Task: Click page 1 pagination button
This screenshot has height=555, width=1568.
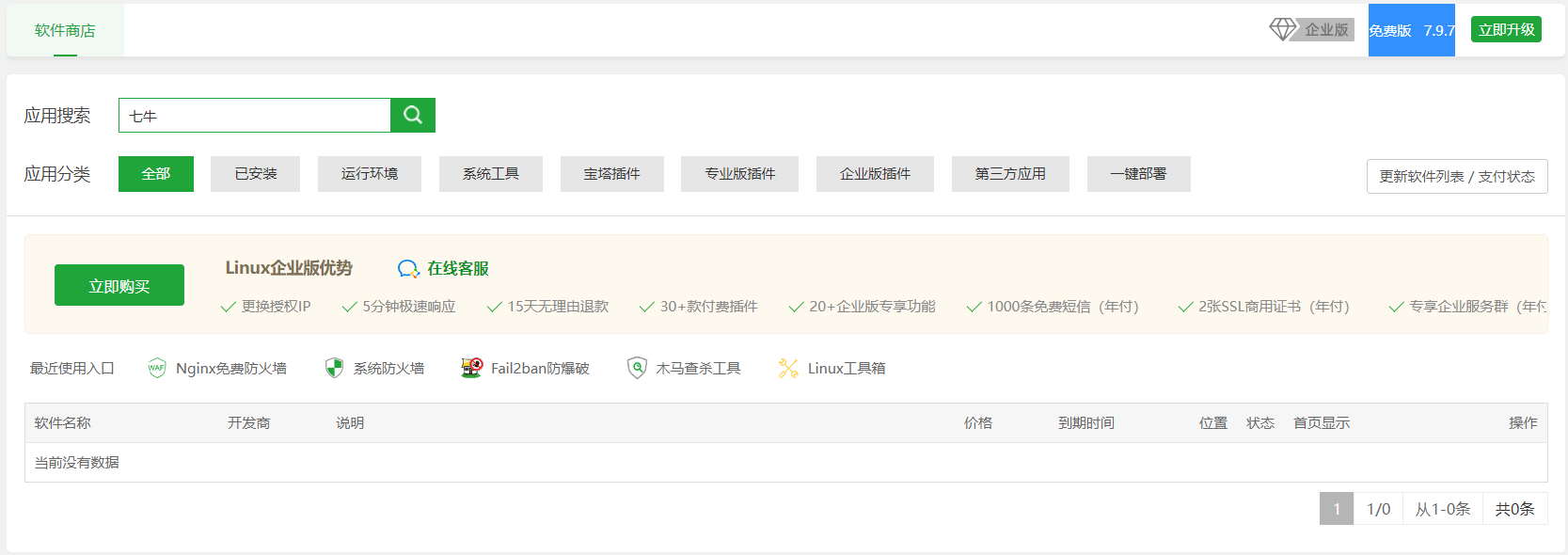Action: [1336, 509]
